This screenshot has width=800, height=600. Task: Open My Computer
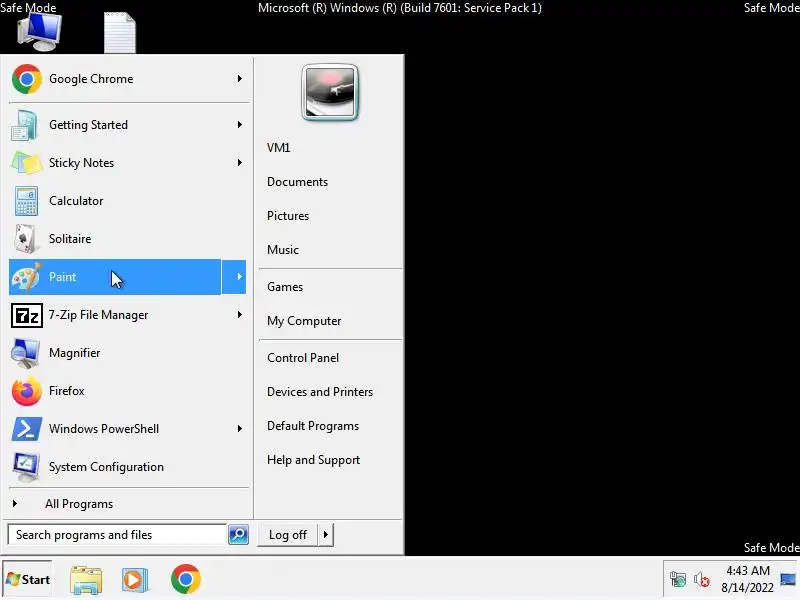pyautogui.click(x=304, y=321)
